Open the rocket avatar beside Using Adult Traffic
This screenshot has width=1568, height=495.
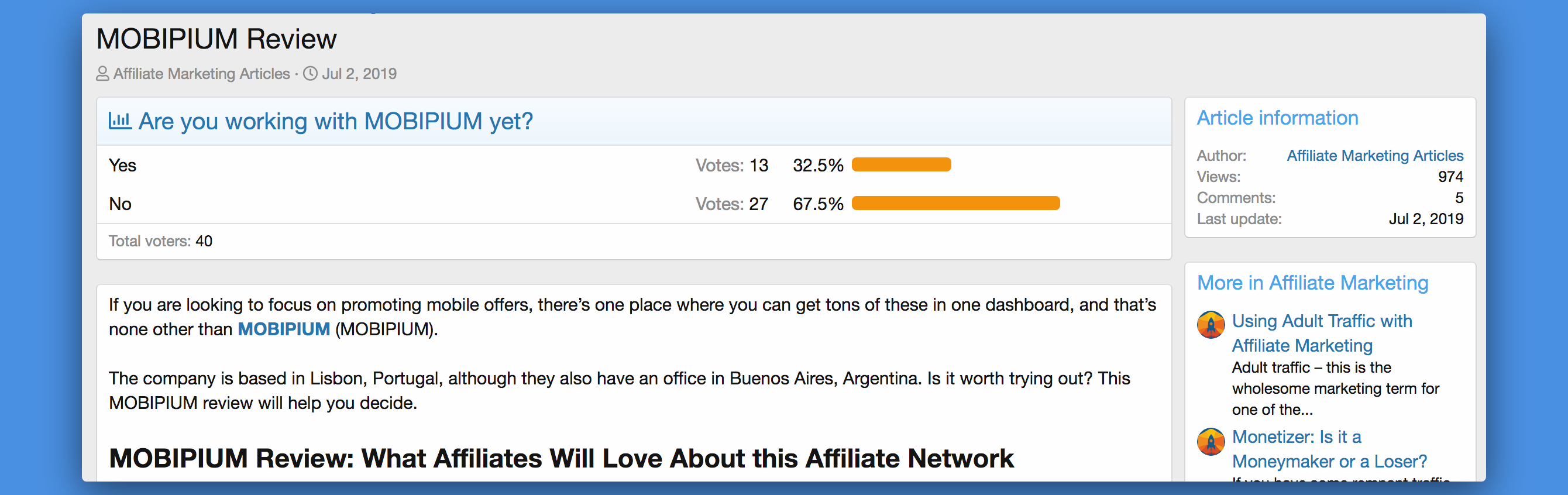tap(1211, 325)
